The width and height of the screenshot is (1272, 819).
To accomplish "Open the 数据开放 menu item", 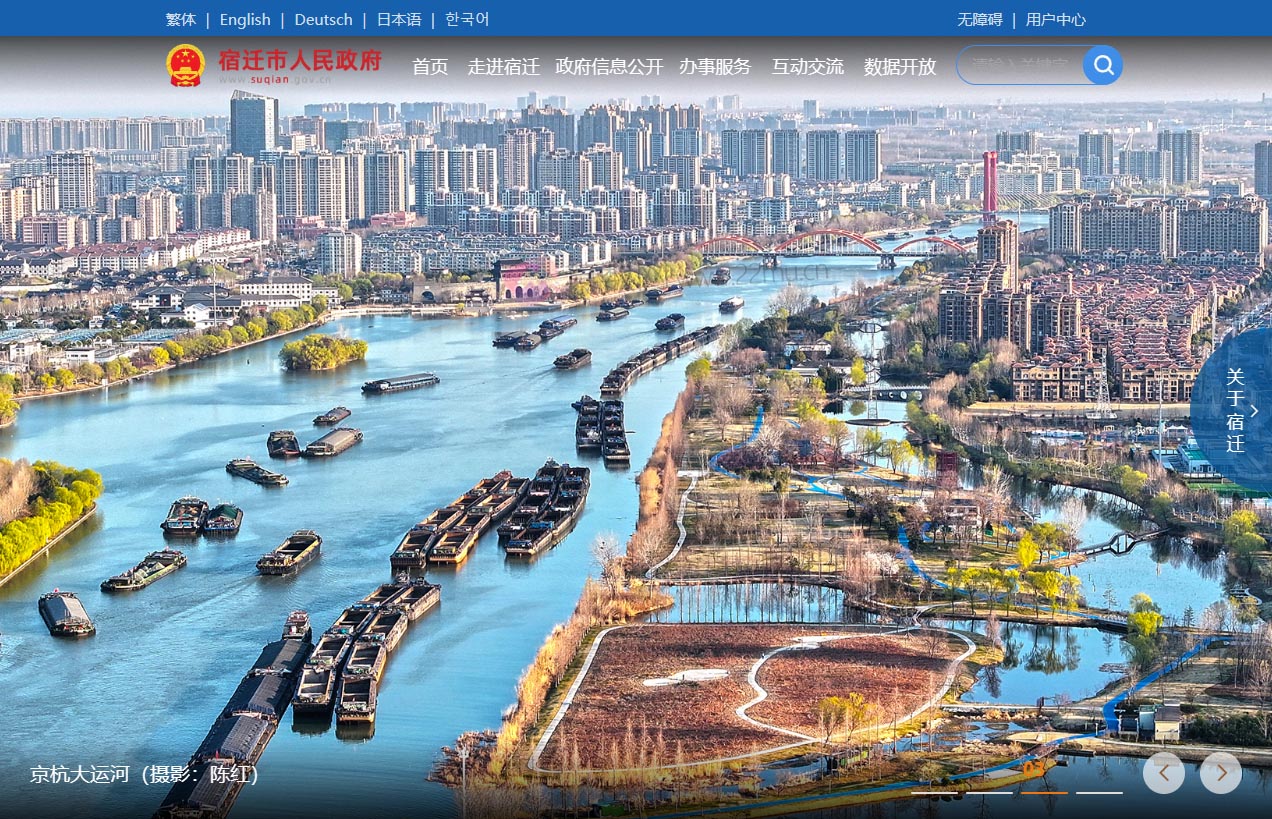I will pos(900,67).
